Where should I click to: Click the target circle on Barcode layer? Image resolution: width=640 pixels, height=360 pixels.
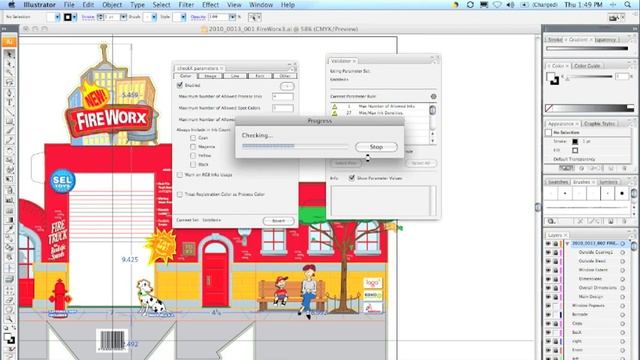[622, 315]
